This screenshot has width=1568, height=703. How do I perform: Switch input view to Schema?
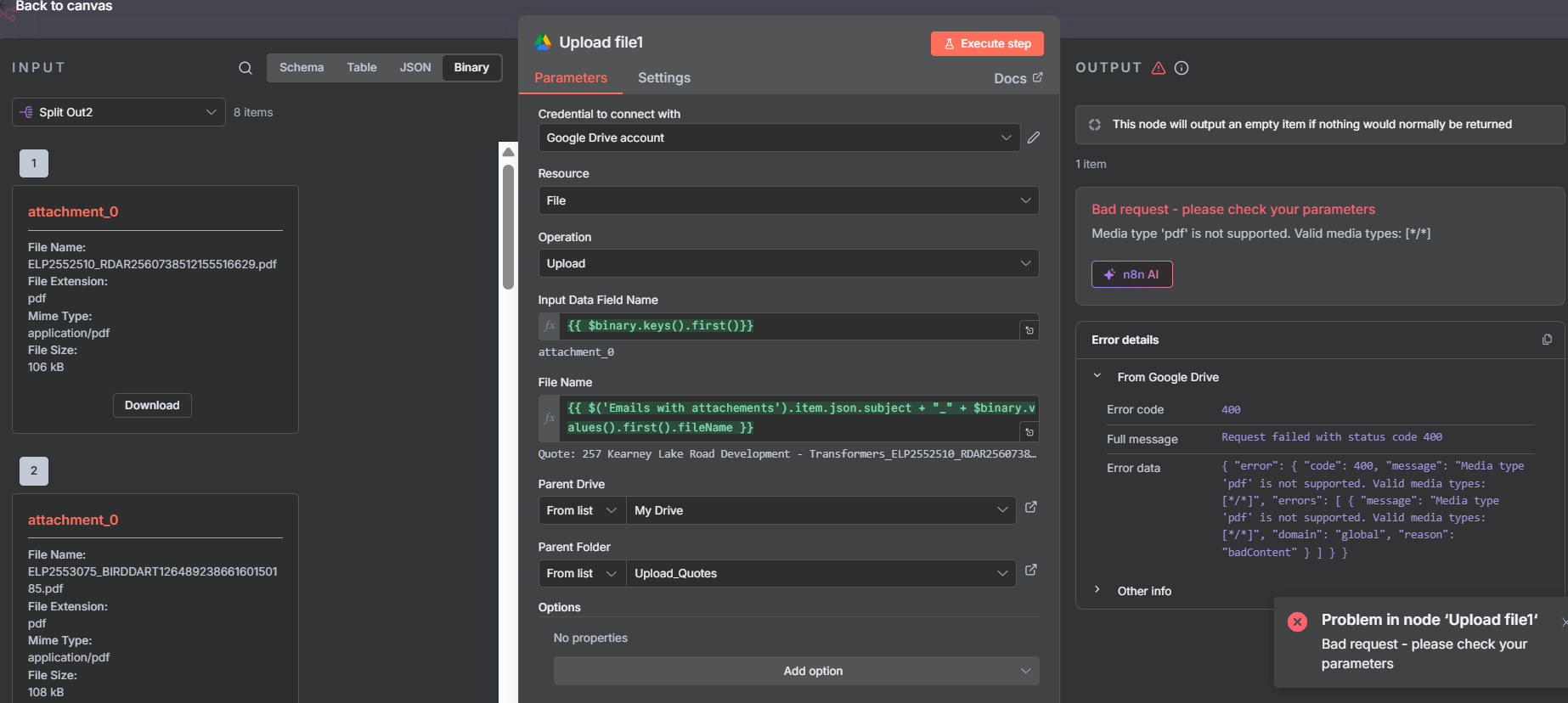coord(301,68)
